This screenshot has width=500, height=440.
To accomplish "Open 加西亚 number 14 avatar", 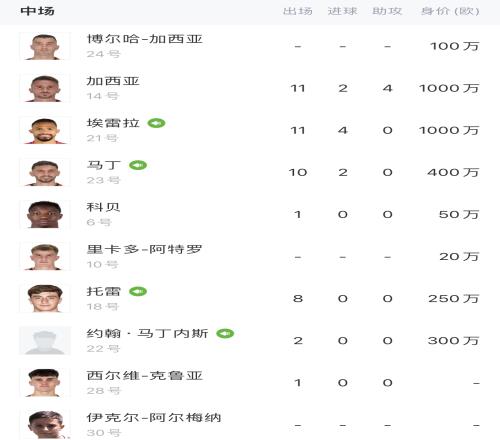I will click(x=45, y=88).
